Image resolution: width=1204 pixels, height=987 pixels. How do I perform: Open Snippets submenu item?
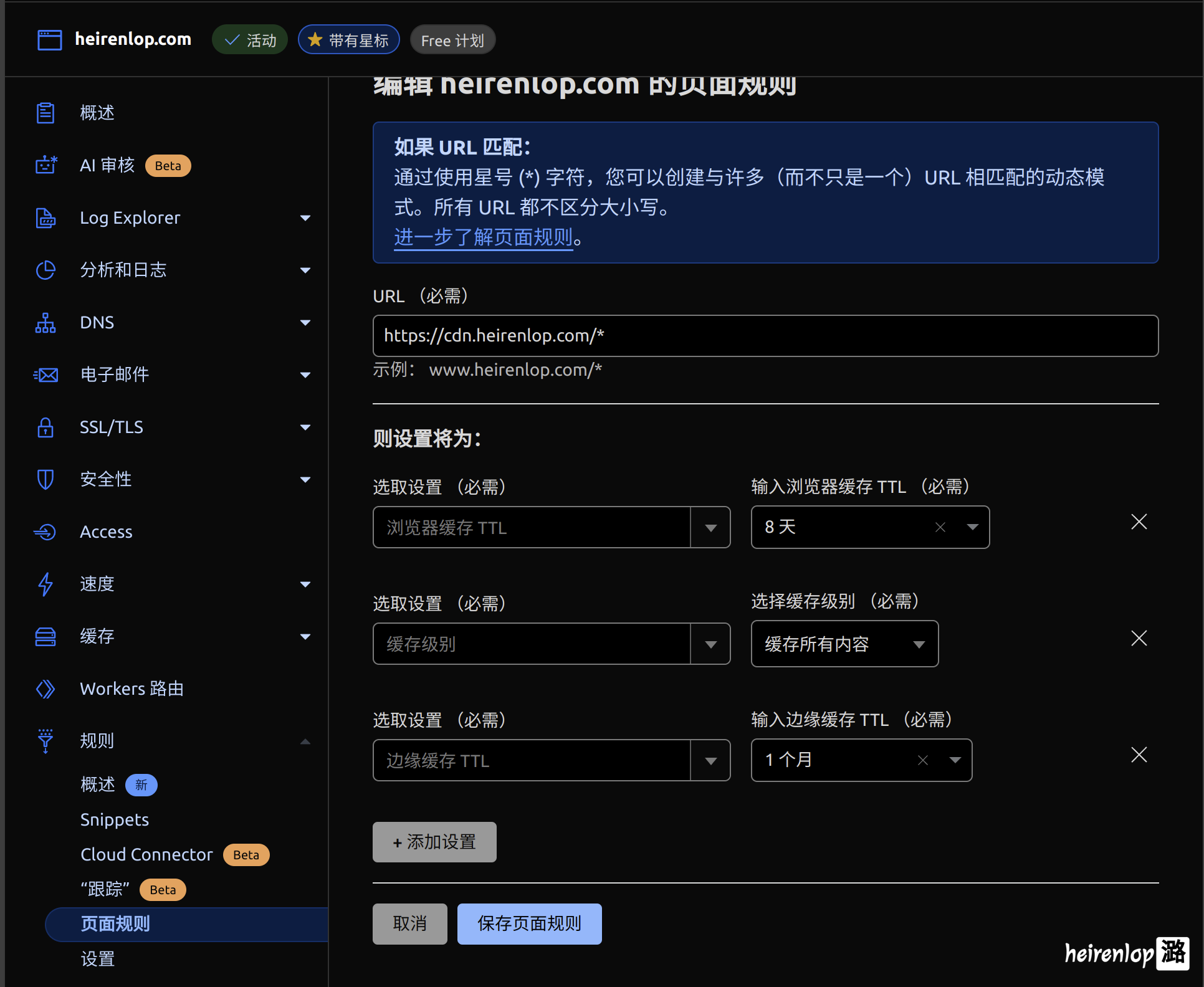click(115, 819)
